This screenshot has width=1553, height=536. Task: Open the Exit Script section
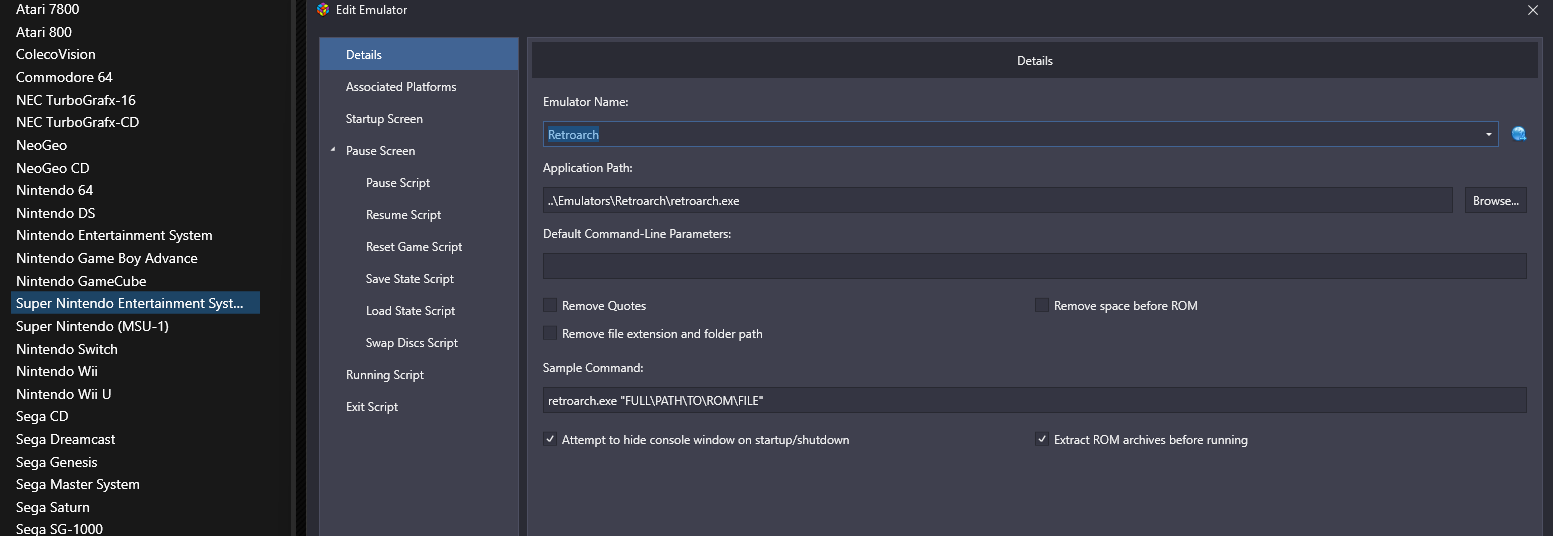point(372,407)
